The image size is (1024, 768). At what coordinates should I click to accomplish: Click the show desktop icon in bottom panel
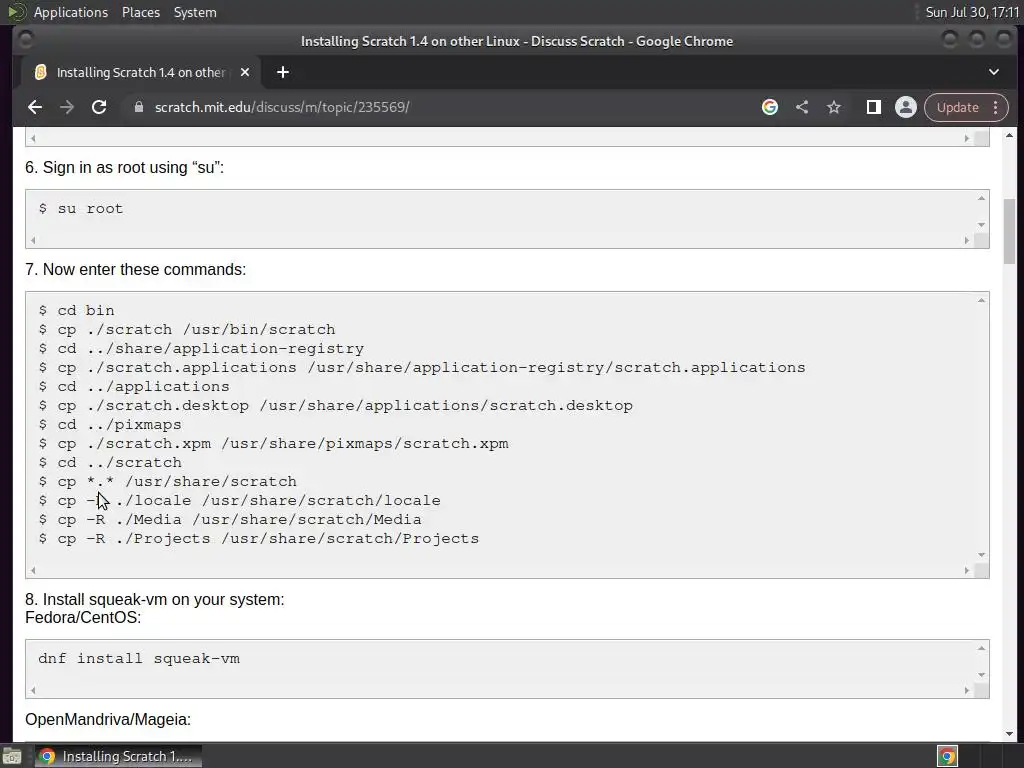coord(12,756)
